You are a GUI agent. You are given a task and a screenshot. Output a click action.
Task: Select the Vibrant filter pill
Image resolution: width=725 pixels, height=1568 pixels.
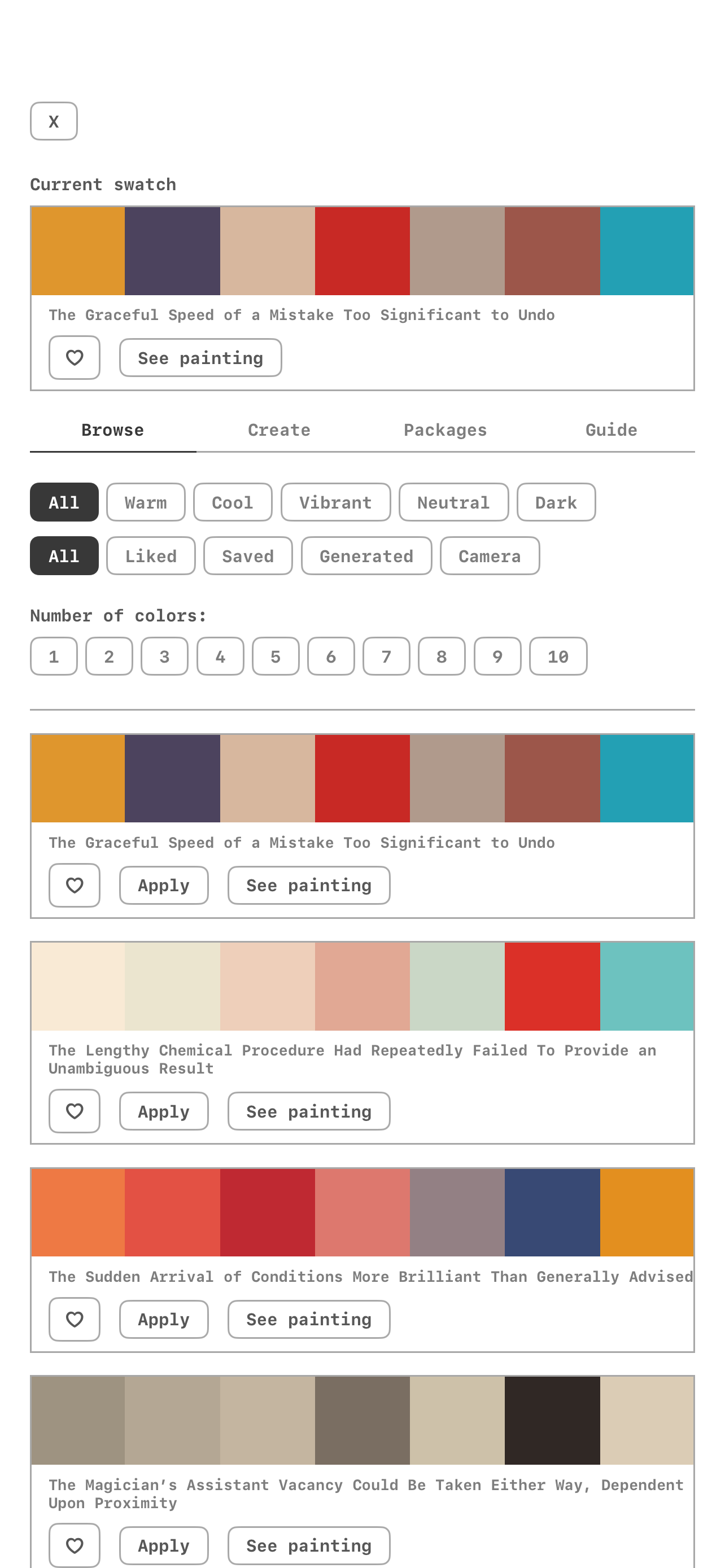335,502
